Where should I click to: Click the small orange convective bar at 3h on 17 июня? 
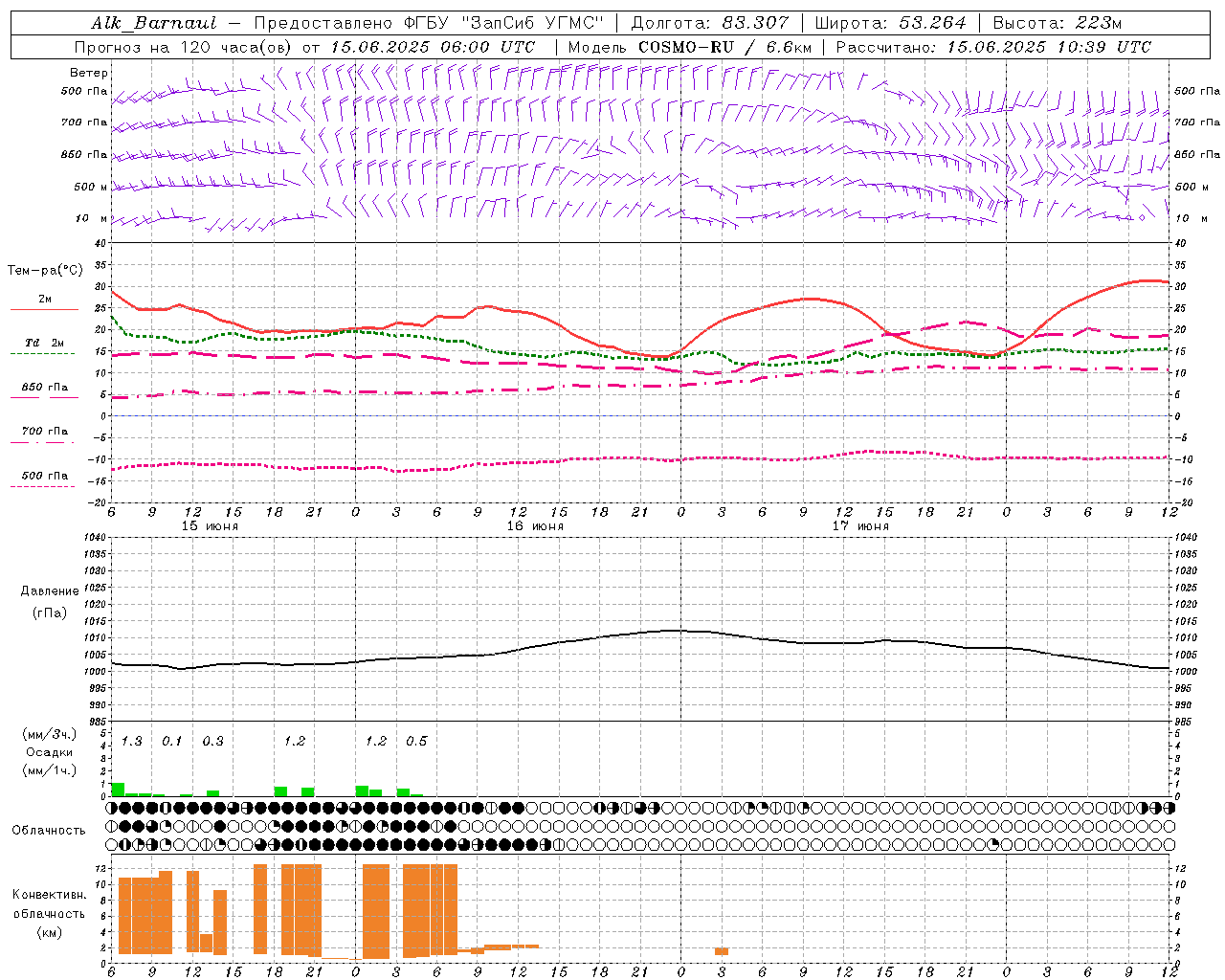[x=722, y=950]
